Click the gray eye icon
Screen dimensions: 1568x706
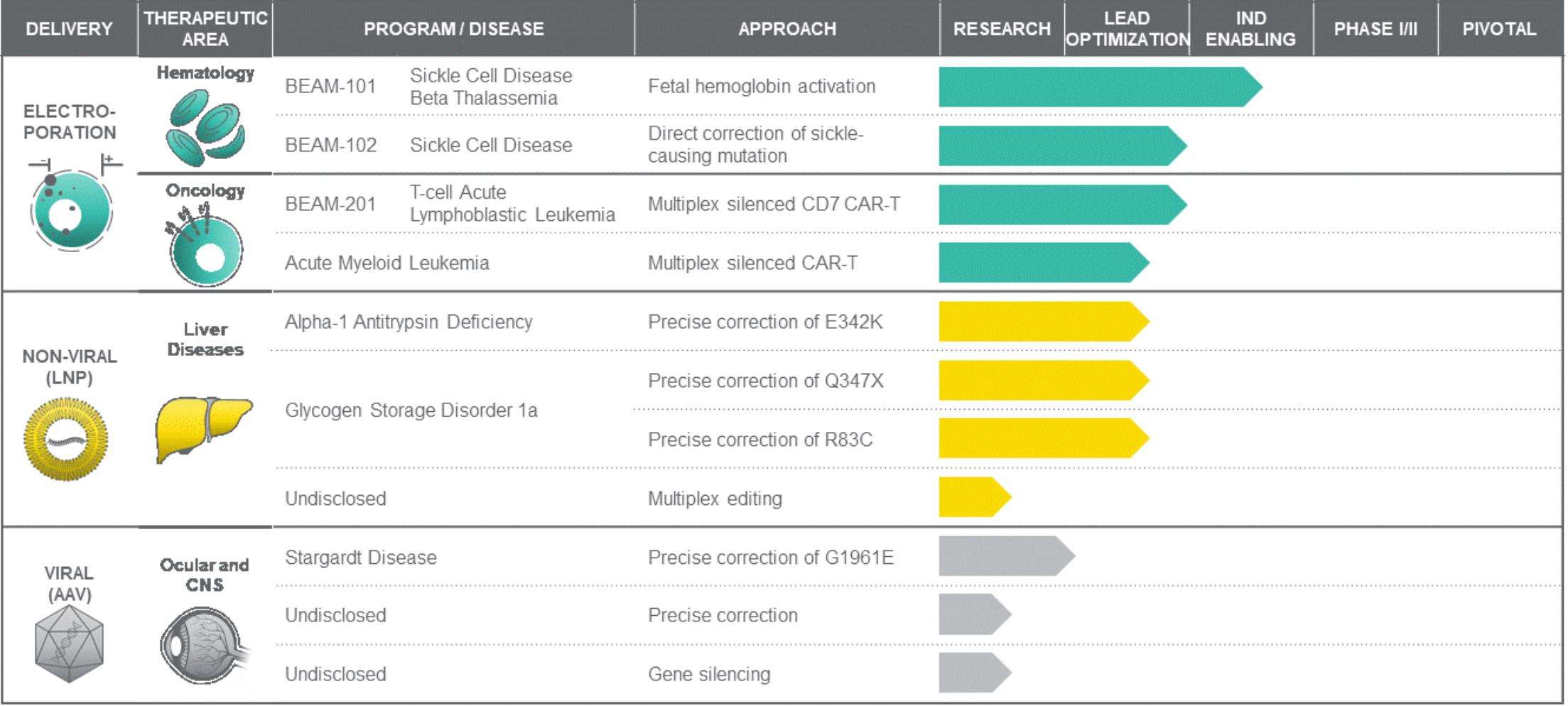tap(204, 645)
